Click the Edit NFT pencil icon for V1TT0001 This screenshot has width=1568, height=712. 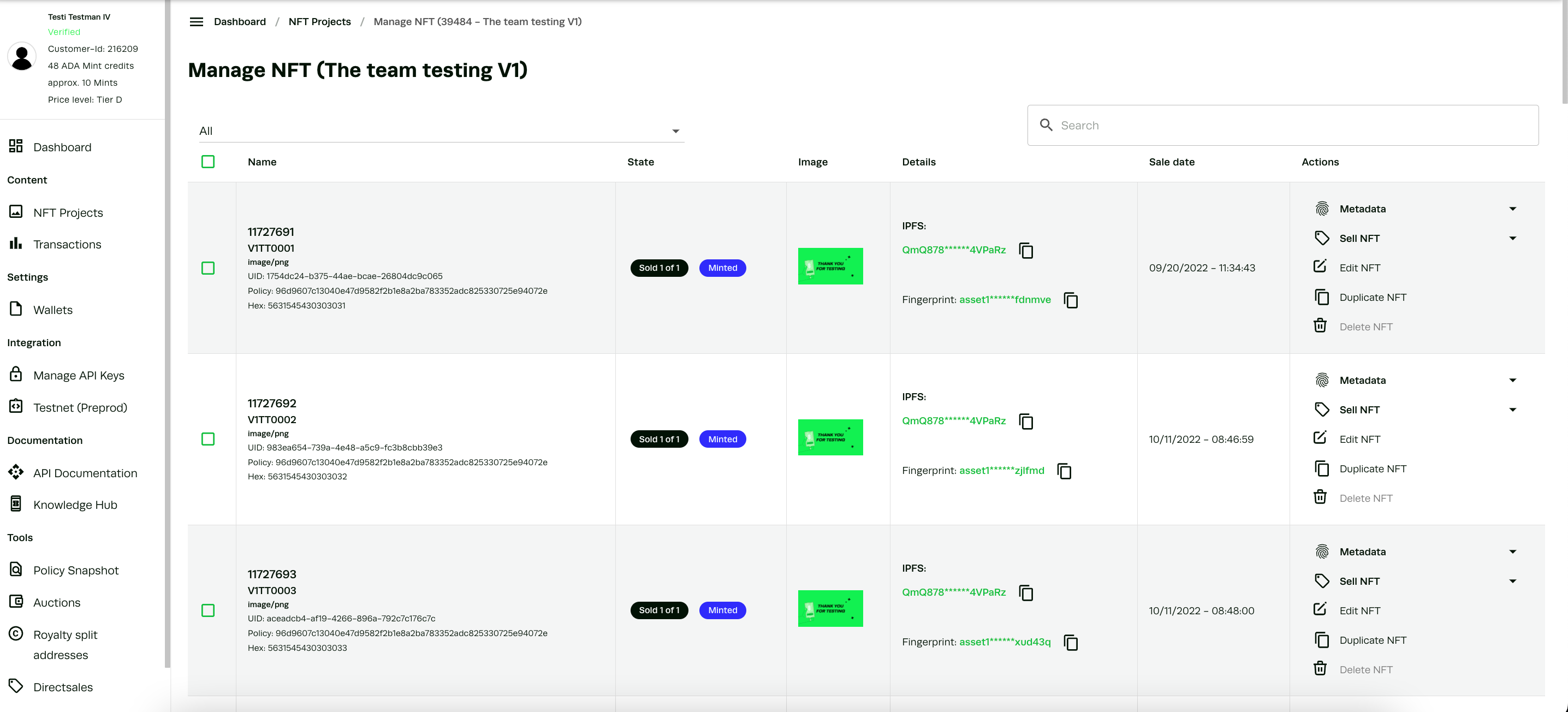click(1320, 267)
